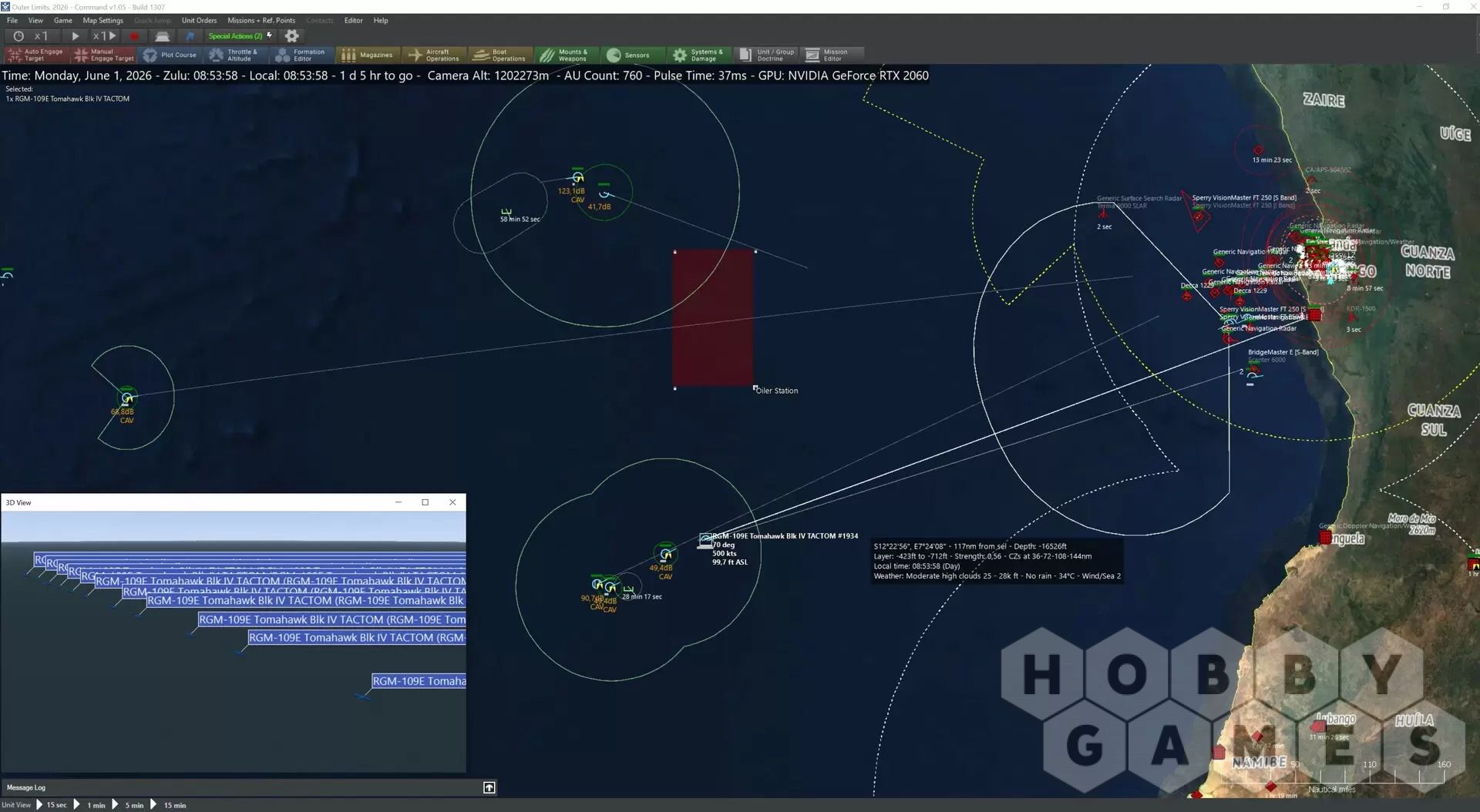
Task: Click the BridgeMaster E [S-Band] contact label
Action: 1283,352
